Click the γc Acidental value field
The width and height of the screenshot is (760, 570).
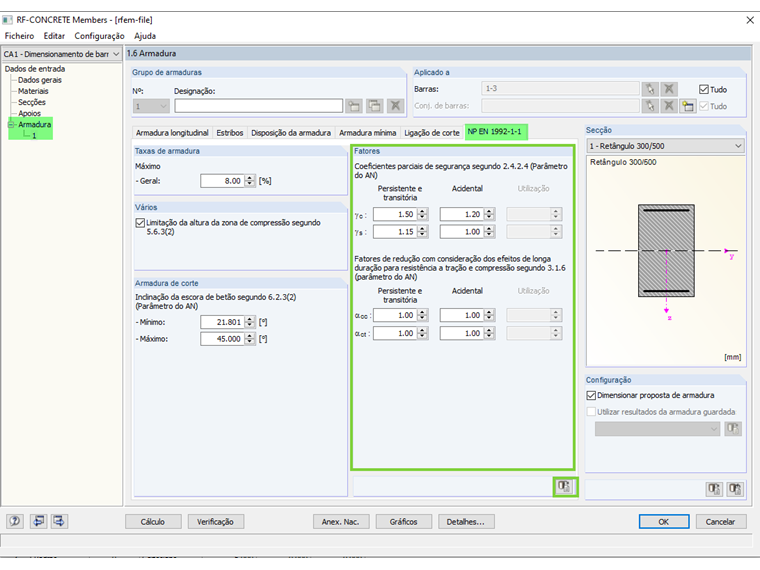click(462, 214)
